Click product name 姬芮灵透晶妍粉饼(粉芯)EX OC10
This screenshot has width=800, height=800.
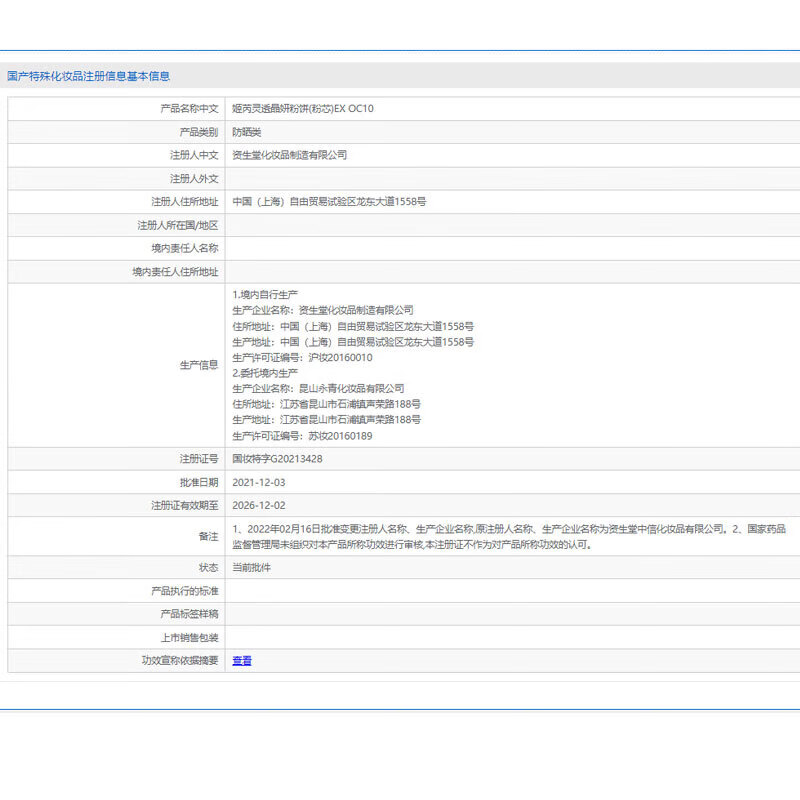coord(302,108)
